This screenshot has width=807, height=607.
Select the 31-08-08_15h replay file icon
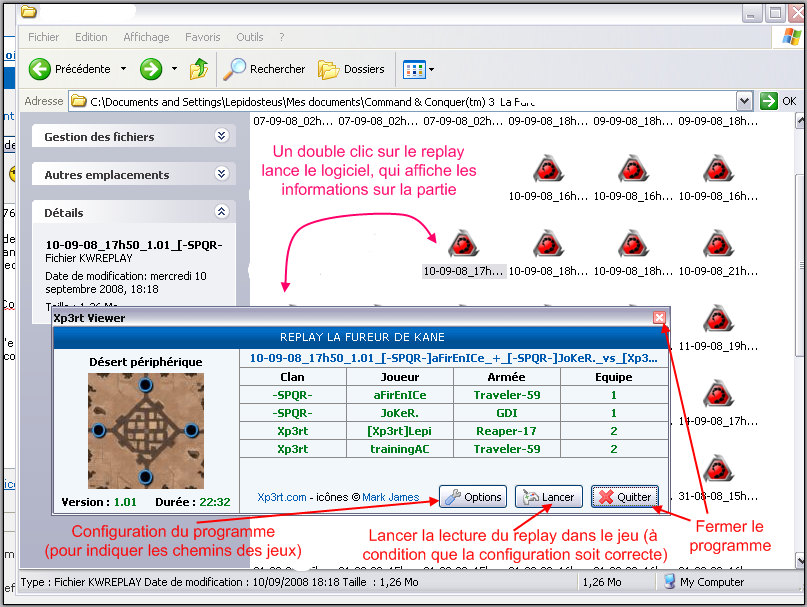click(718, 469)
